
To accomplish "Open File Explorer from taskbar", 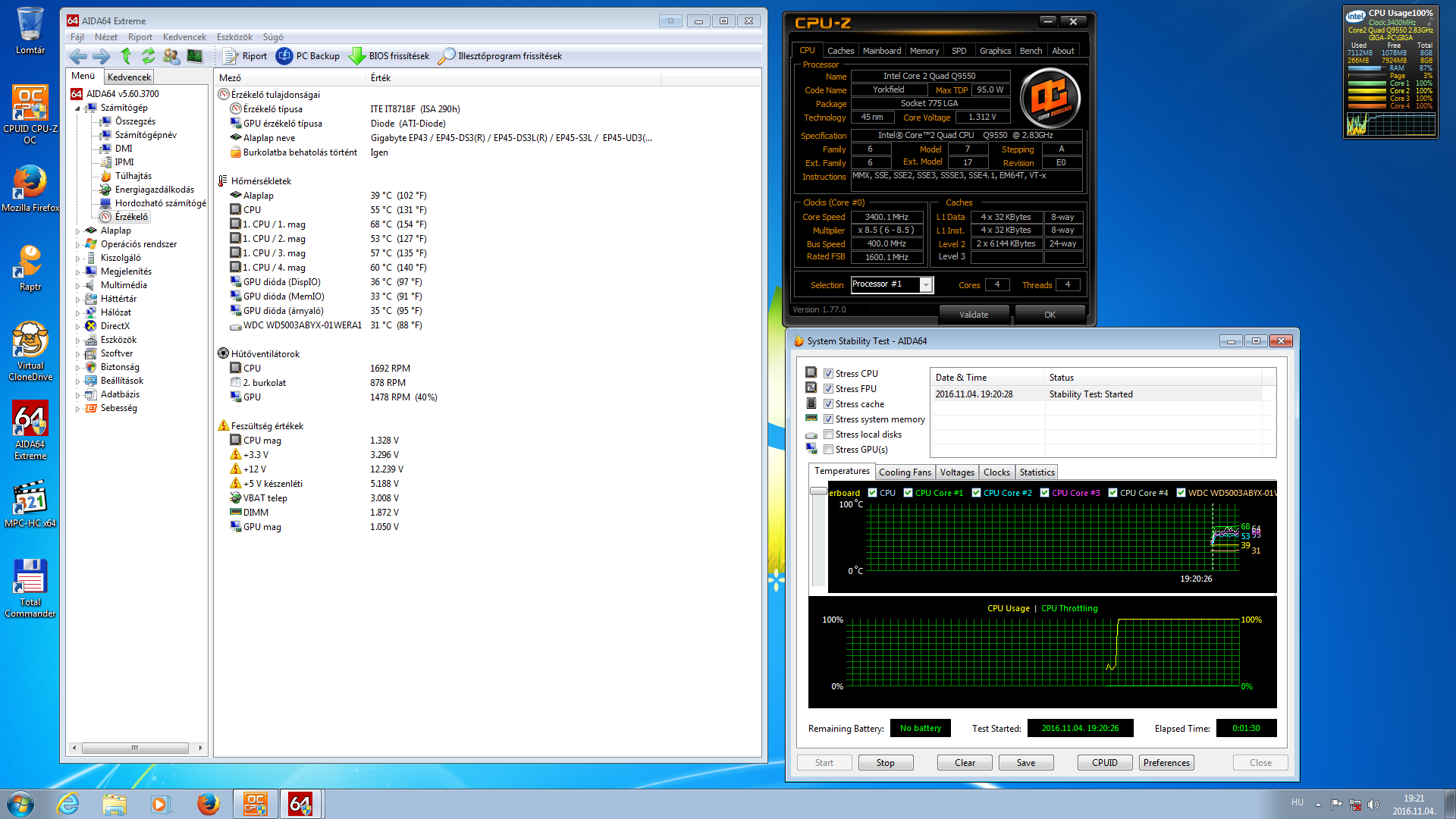I will pos(115,804).
